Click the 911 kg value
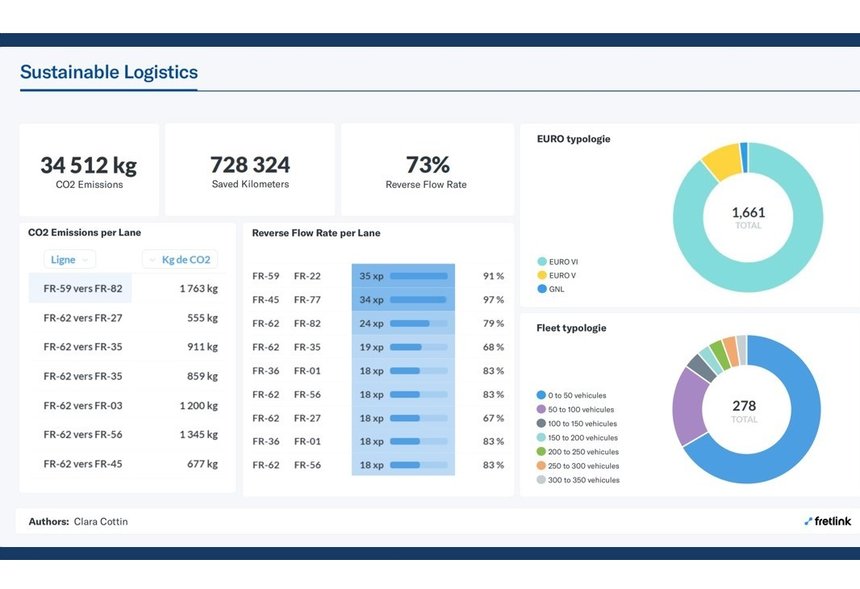860x589 pixels. (202, 347)
